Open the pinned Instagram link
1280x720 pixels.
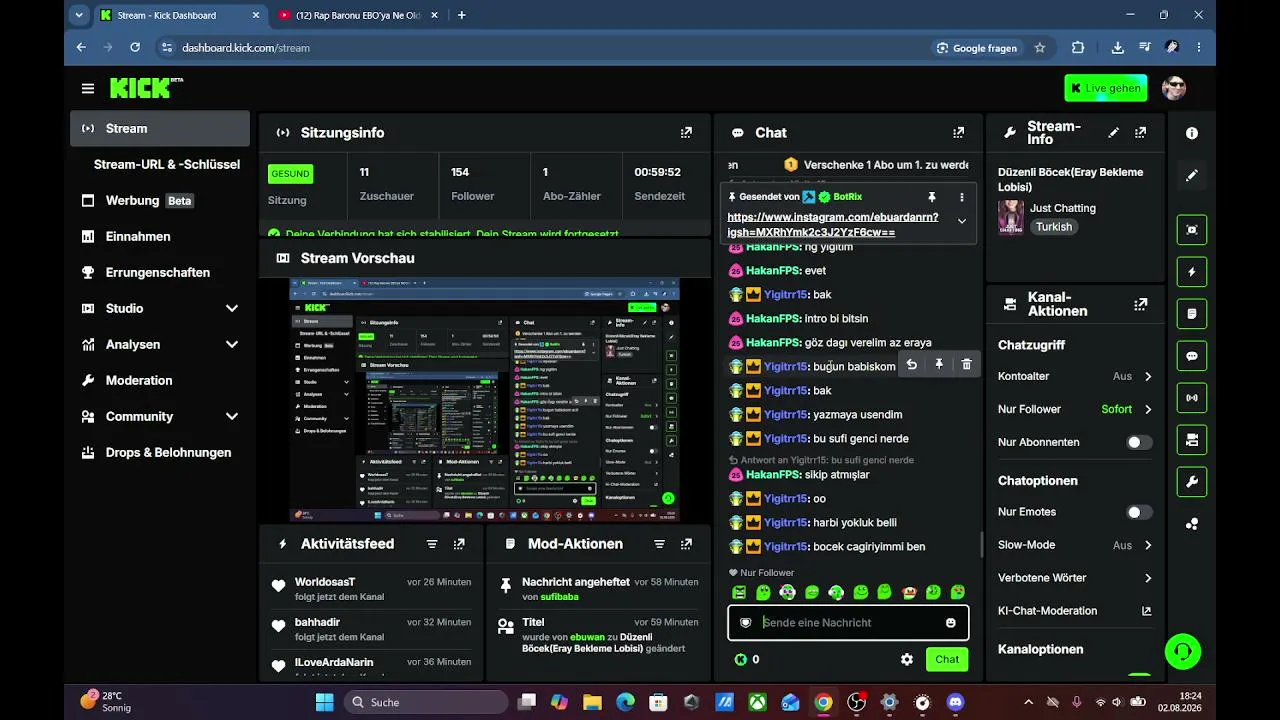pos(833,224)
